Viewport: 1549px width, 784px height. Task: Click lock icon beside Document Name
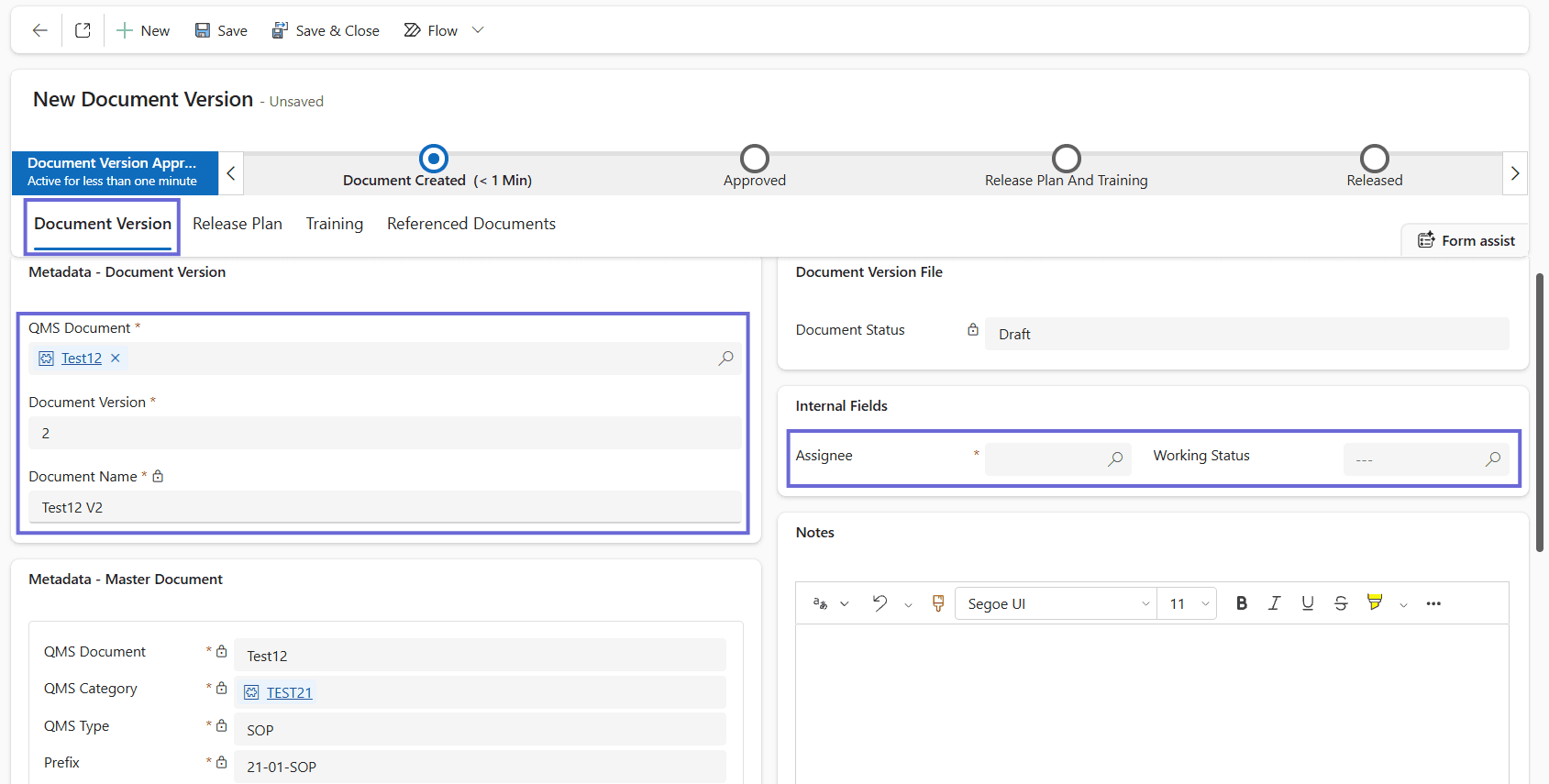pyautogui.click(x=158, y=476)
